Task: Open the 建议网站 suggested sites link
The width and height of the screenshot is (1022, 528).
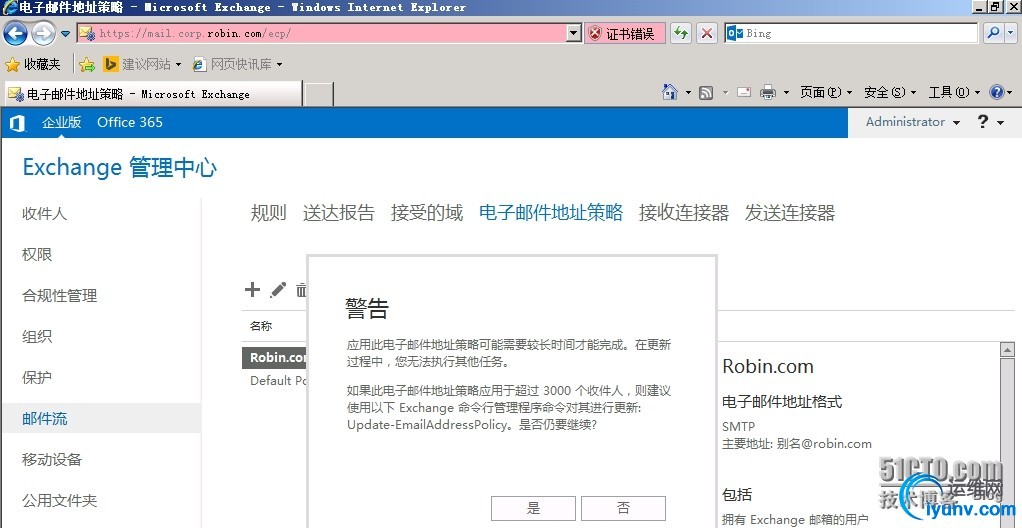Action: (143, 64)
